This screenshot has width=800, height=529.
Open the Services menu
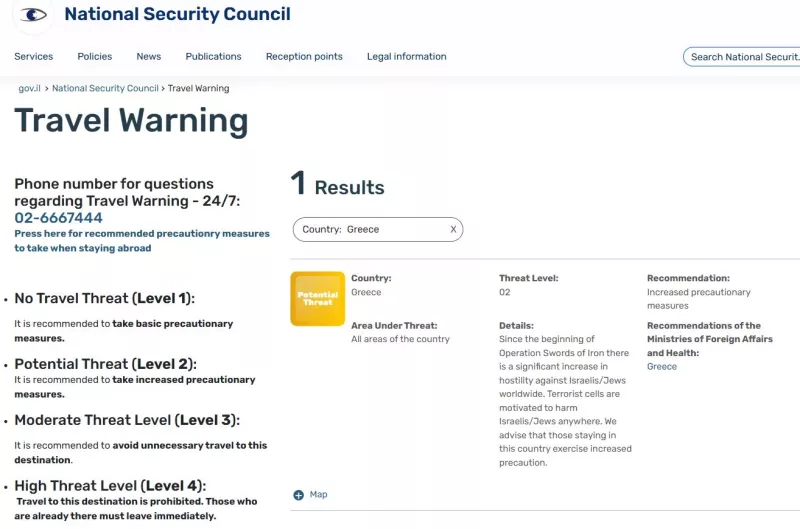coord(34,57)
